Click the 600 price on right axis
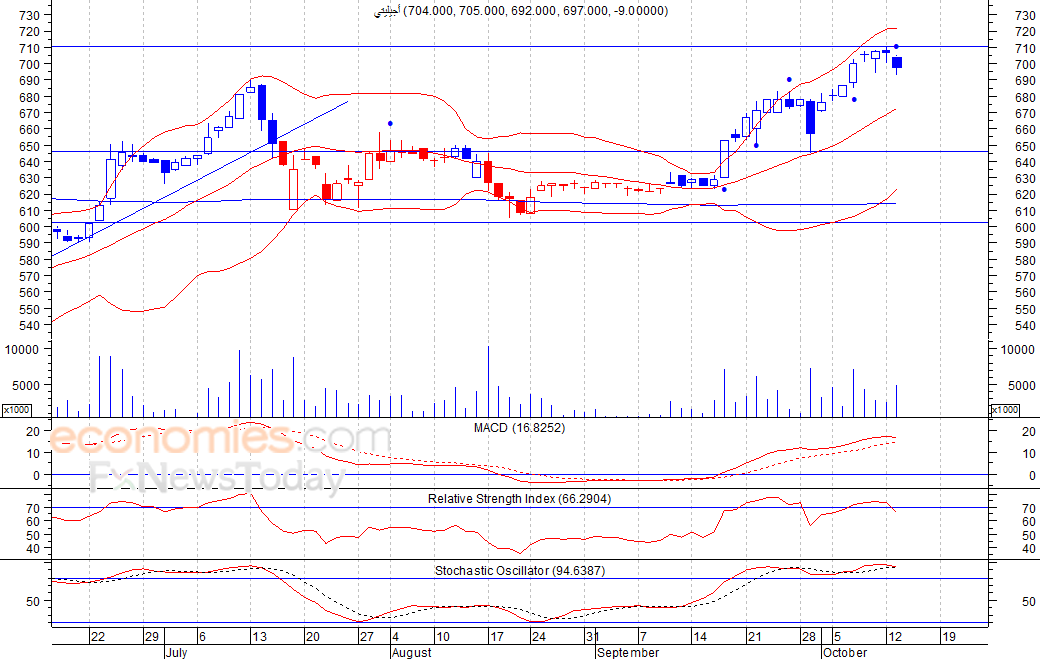The height and width of the screenshot is (659, 1040). tap(1025, 227)
